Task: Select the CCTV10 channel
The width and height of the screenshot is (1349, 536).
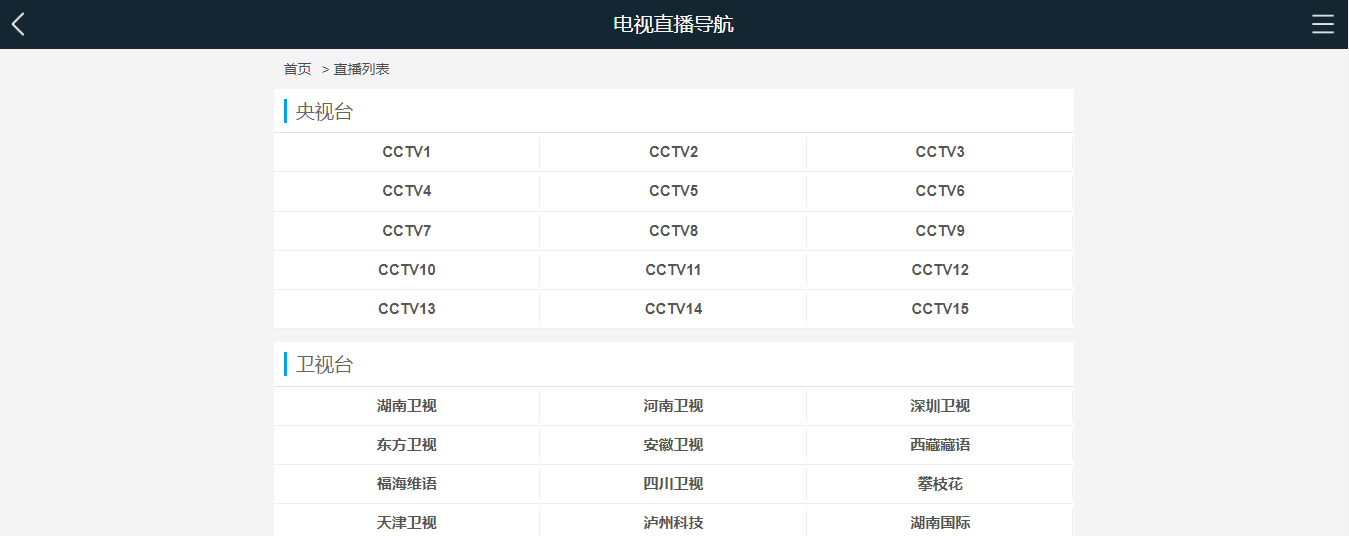Action: 406,270
